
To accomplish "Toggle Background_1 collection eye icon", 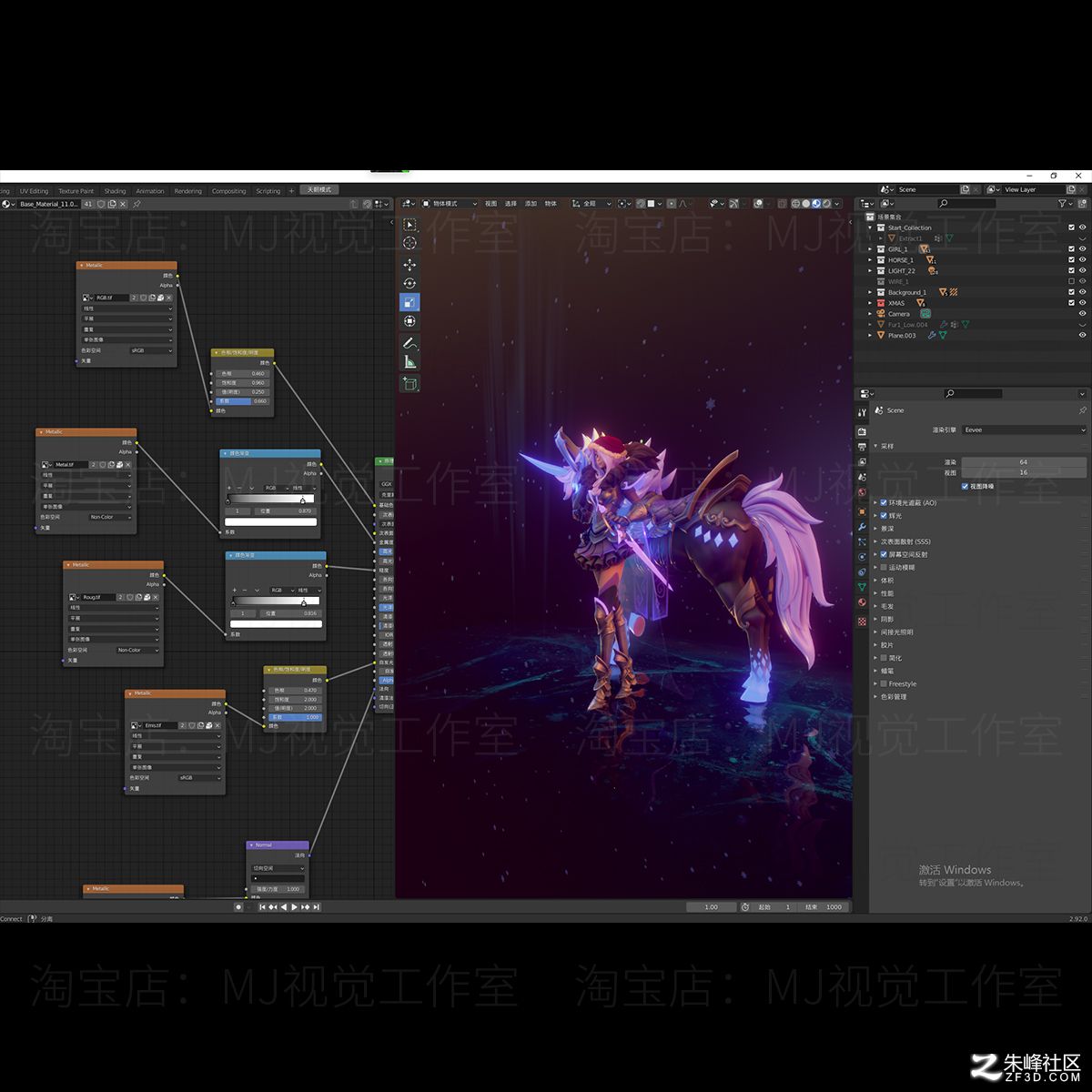I will [x=1082, y=292].
